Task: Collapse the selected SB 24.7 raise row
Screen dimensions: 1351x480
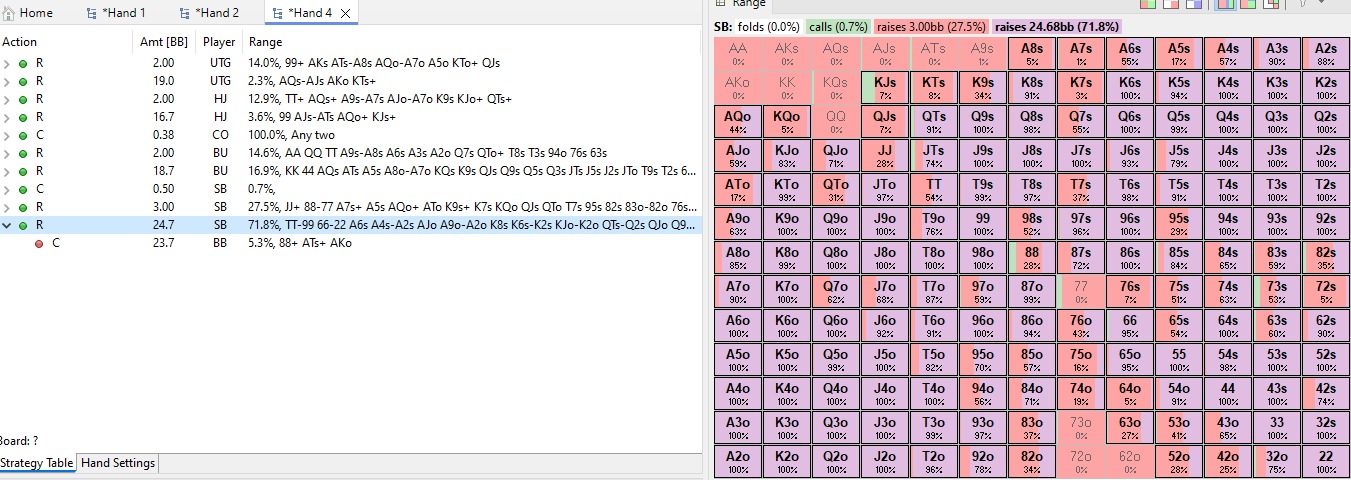Action: click(8, 225)
